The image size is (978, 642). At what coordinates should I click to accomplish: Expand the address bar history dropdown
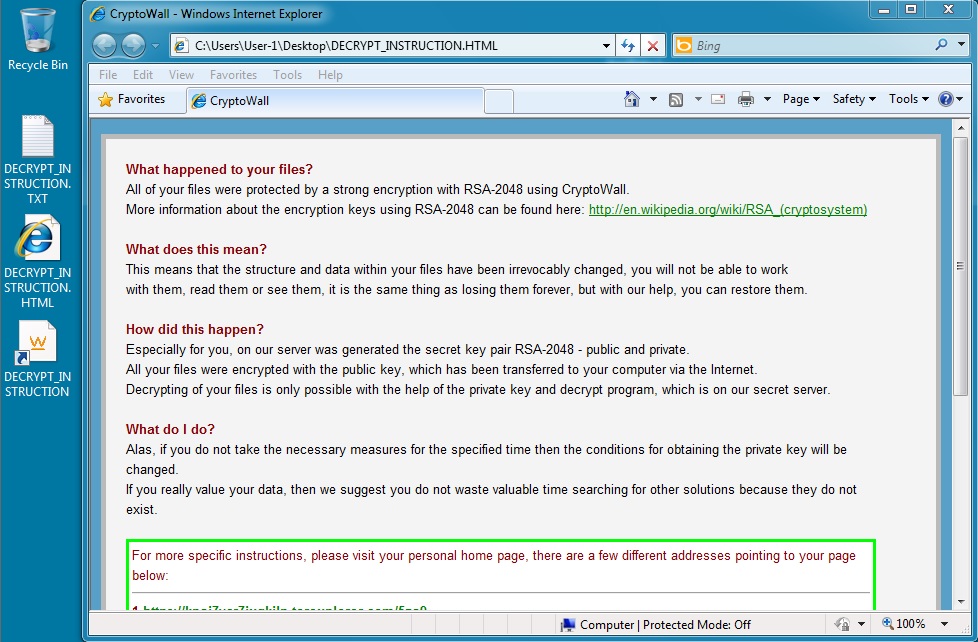pos(606,46)
